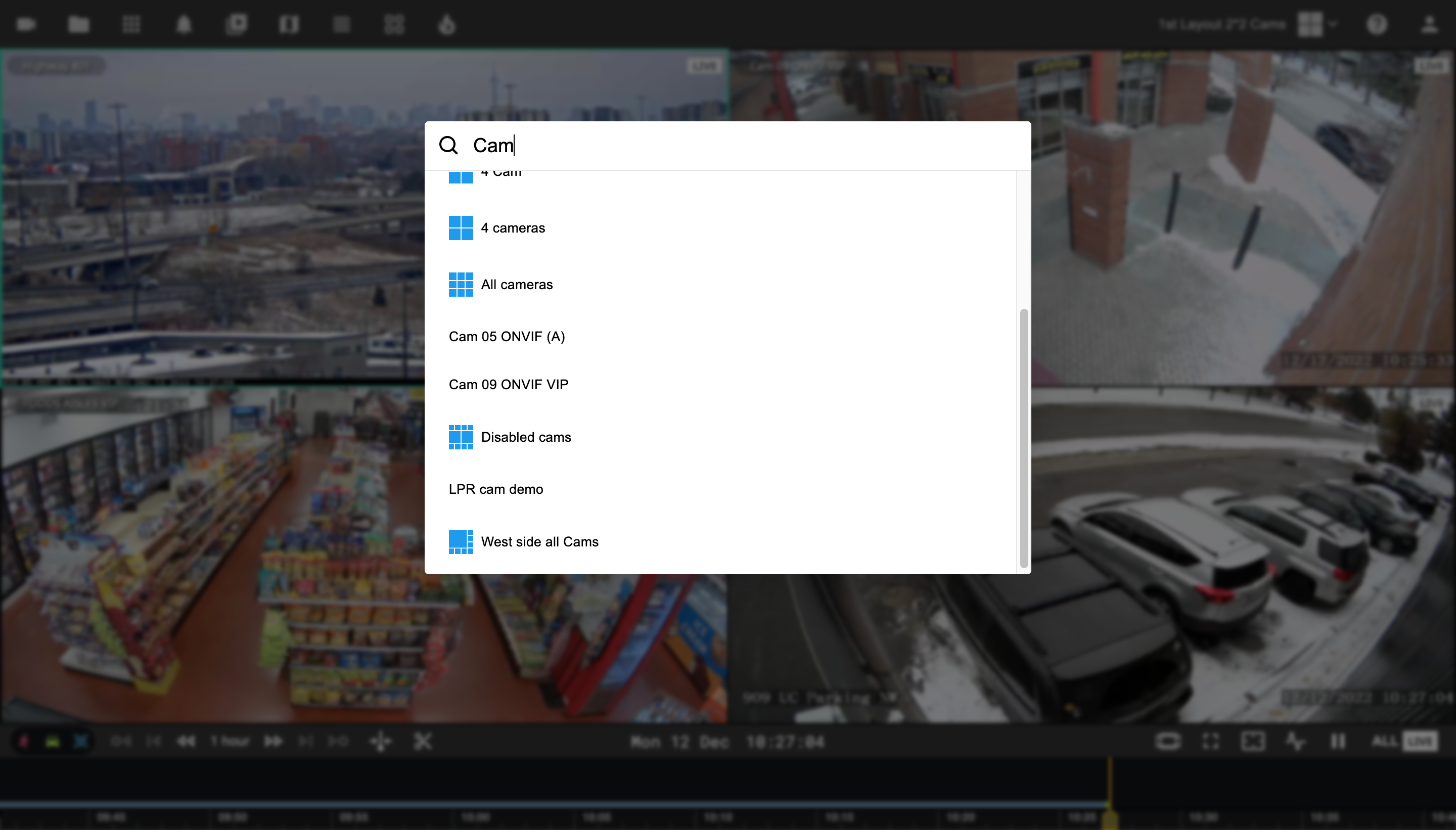Click the yellow timeline position marker
The image size is (1456, 830).
tap(1109, 815)
